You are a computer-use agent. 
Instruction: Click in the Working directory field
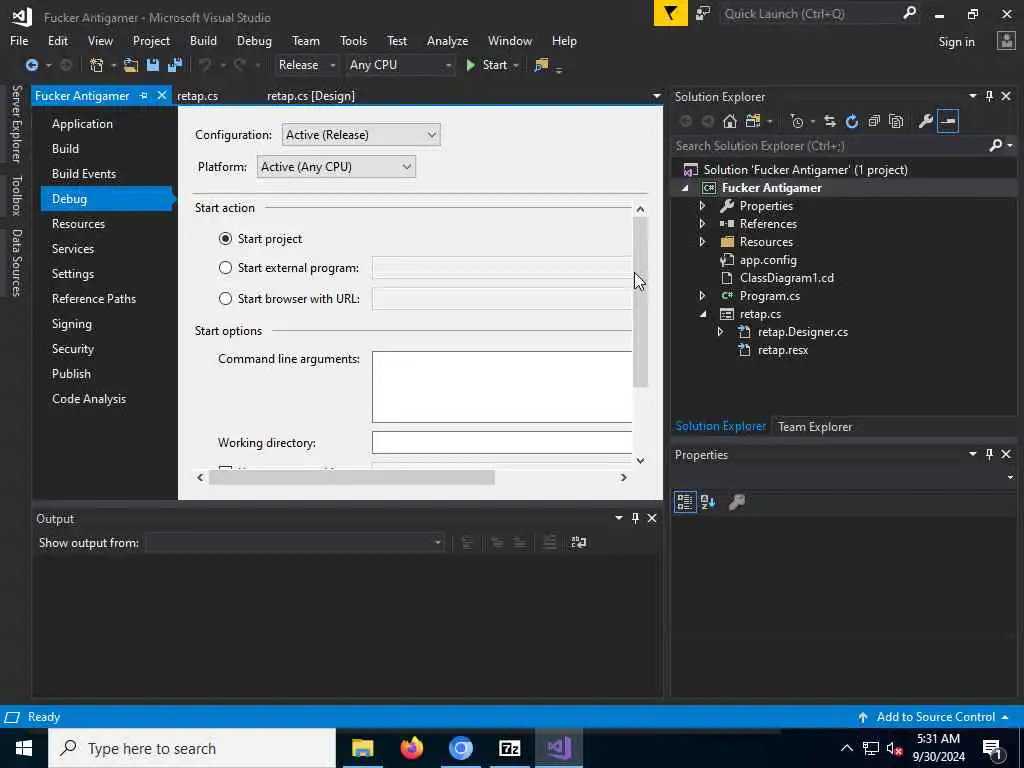(x=502, y=443)
